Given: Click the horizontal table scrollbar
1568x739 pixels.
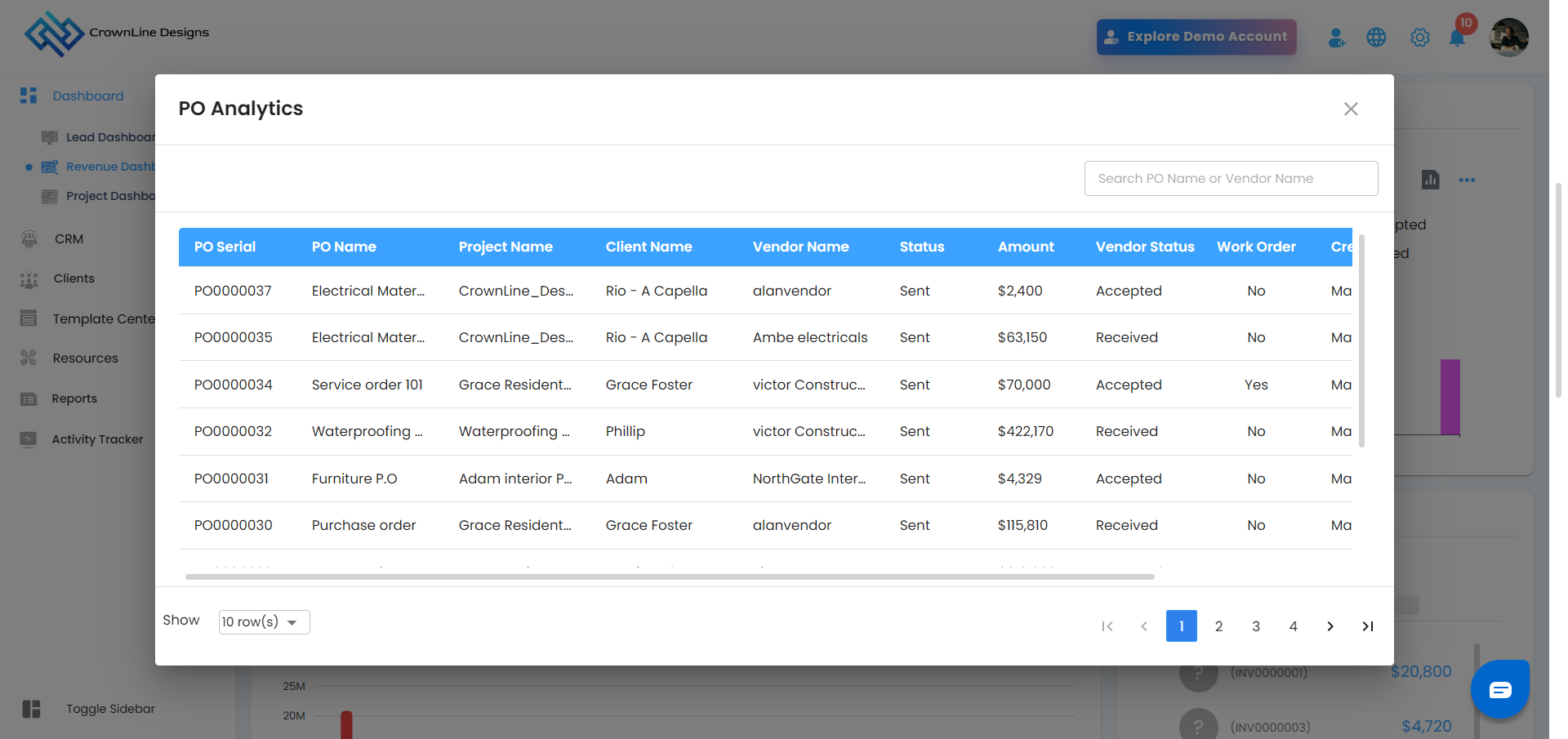Looking at the screenshot, I should [670, 577].
